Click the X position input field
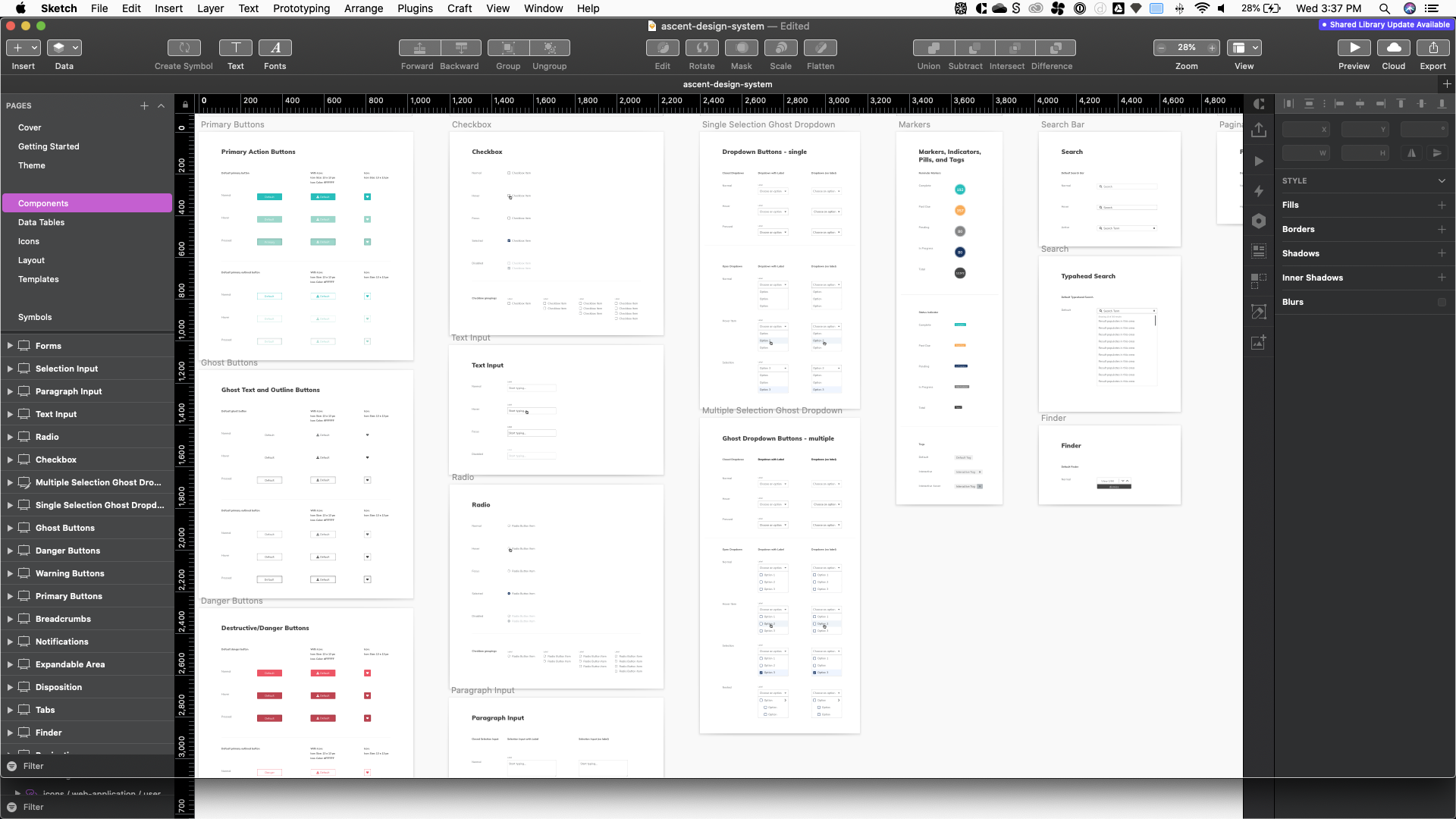 1301,130
